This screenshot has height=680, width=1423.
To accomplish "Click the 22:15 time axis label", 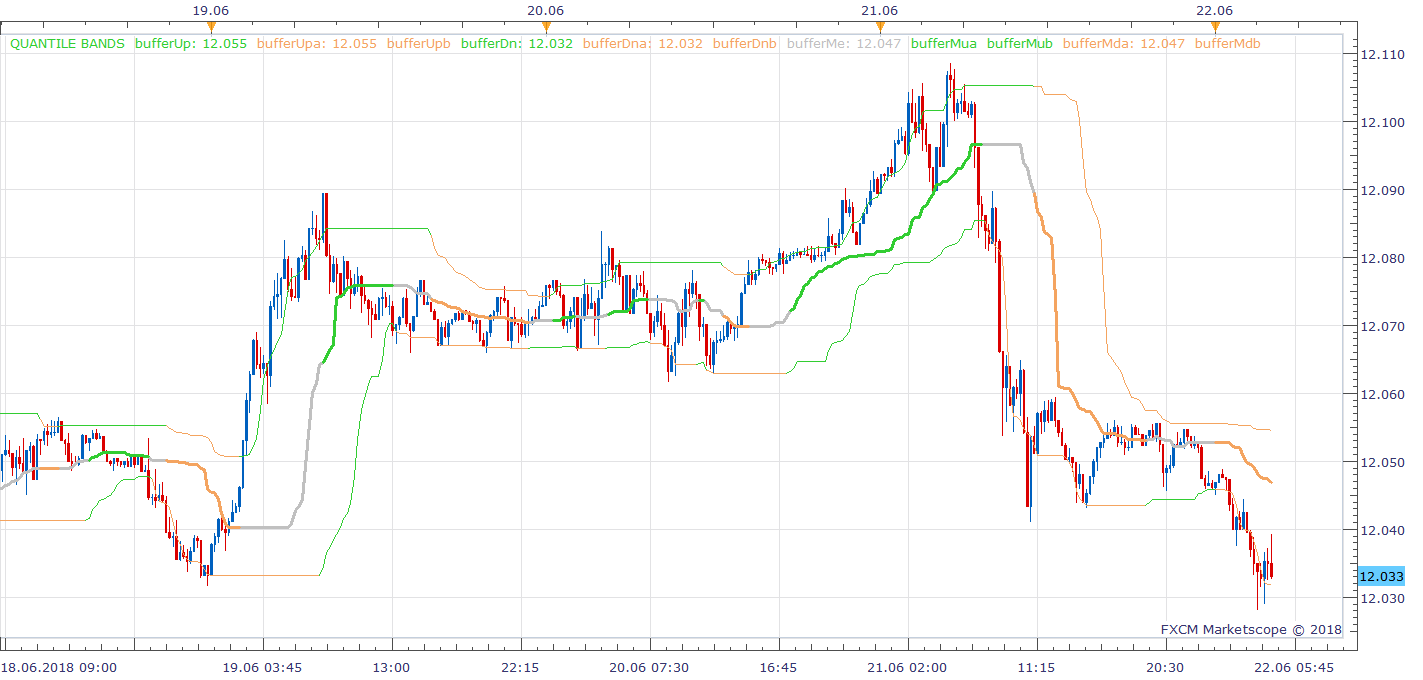I will point(520,667).
